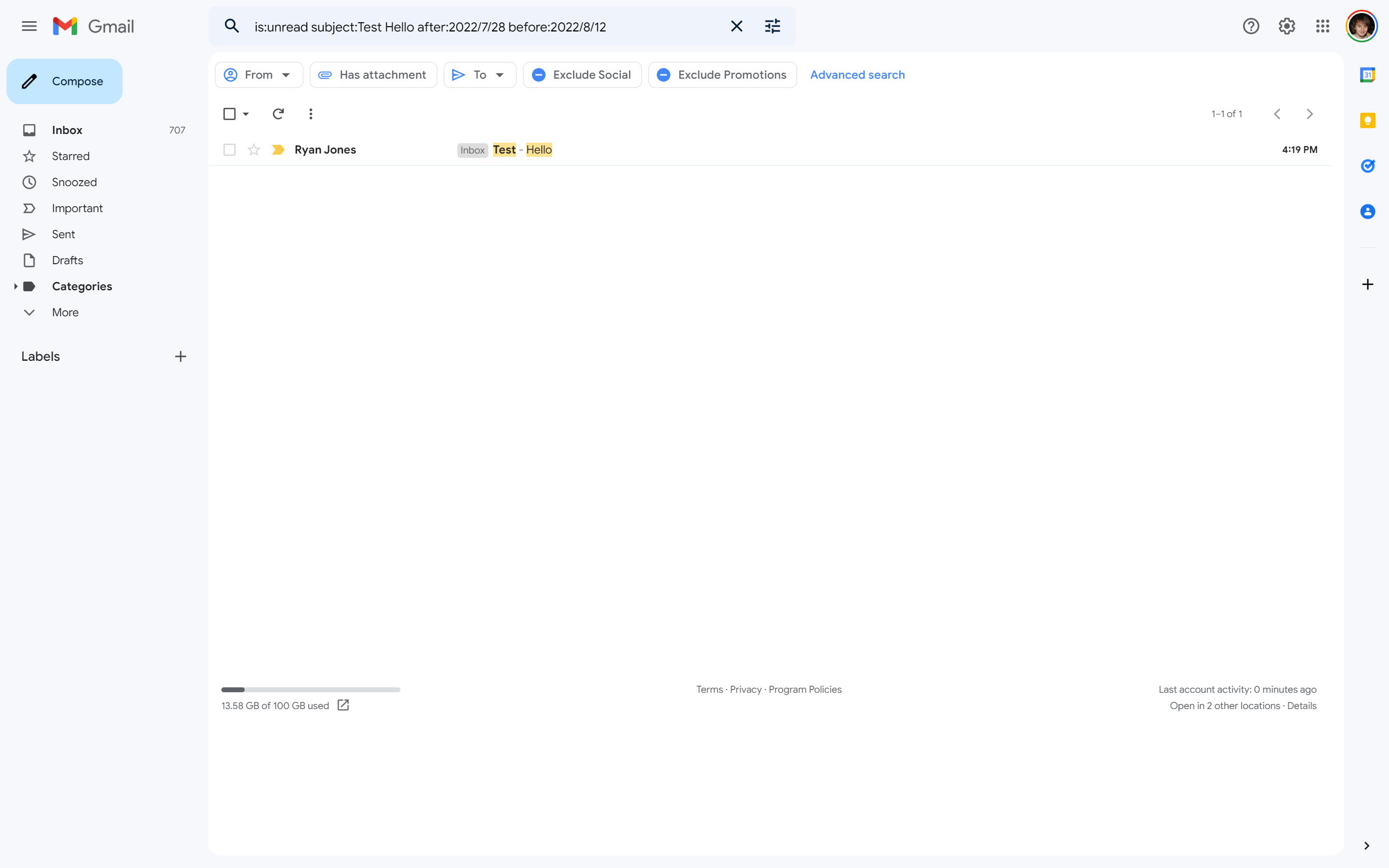Open Terms link in footer
This screenshot has width=1389, height=868.
click(710, 690)
